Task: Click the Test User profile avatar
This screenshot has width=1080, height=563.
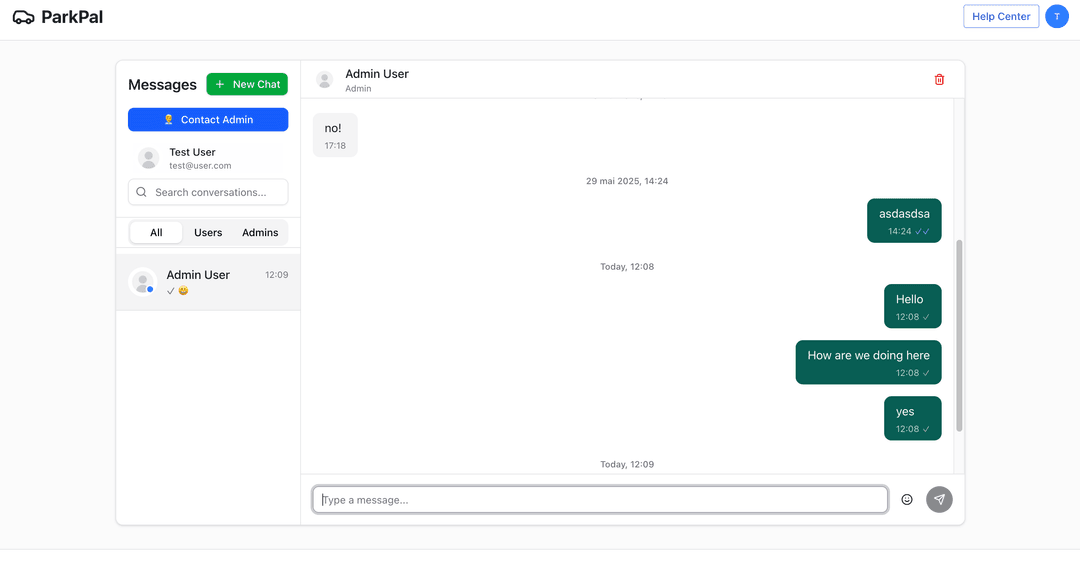Action: (x=148, y=158)
